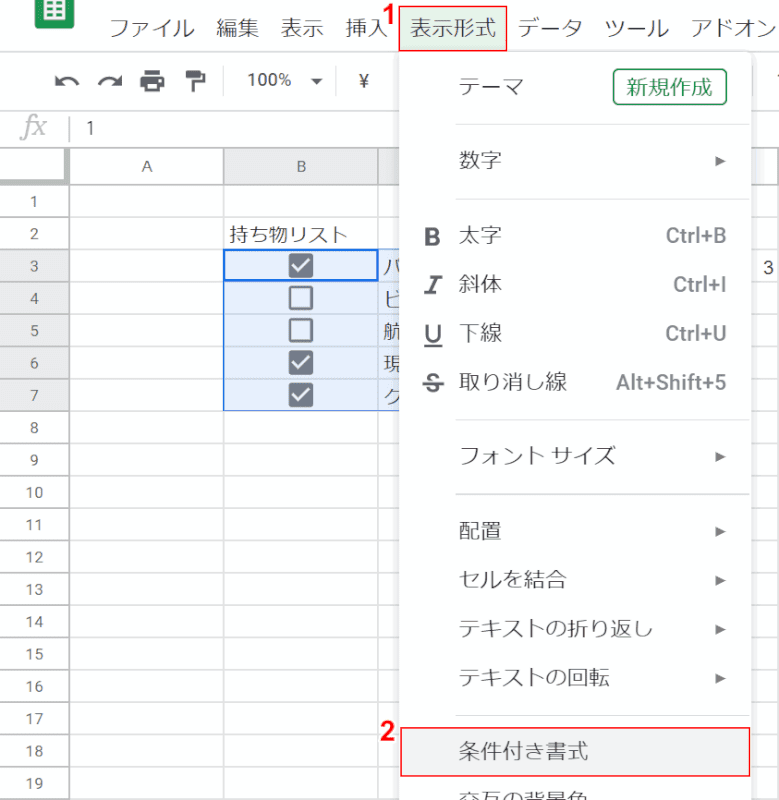Open the ツール menu
This screenshot has width=779, height=800.
636,28
